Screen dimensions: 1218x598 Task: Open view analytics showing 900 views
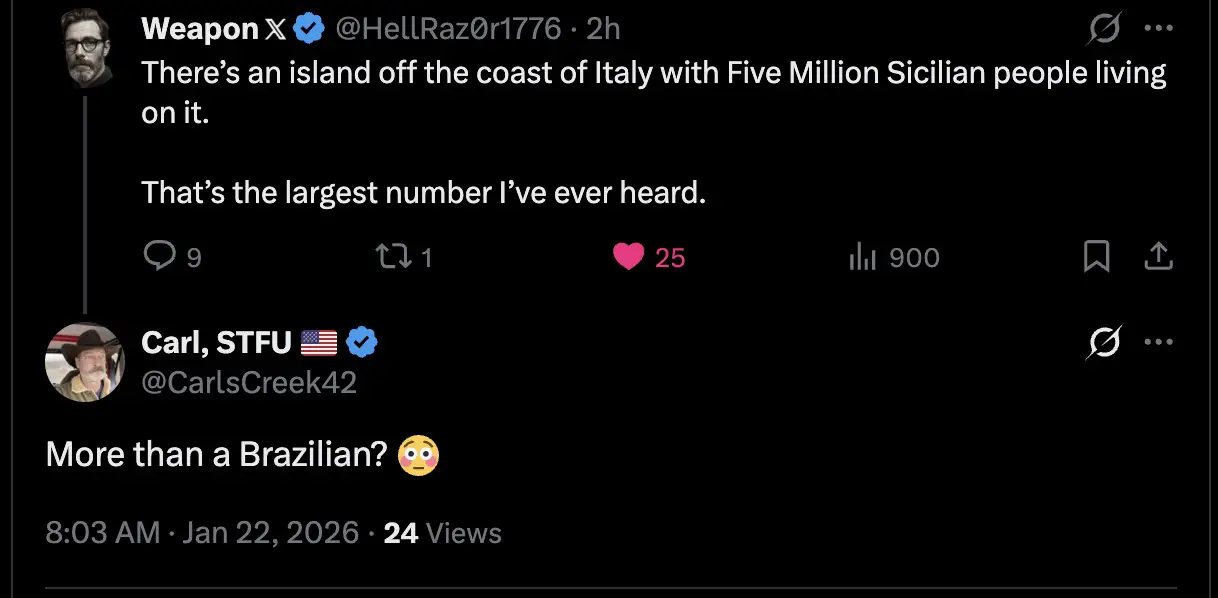(x=863, y=257)
